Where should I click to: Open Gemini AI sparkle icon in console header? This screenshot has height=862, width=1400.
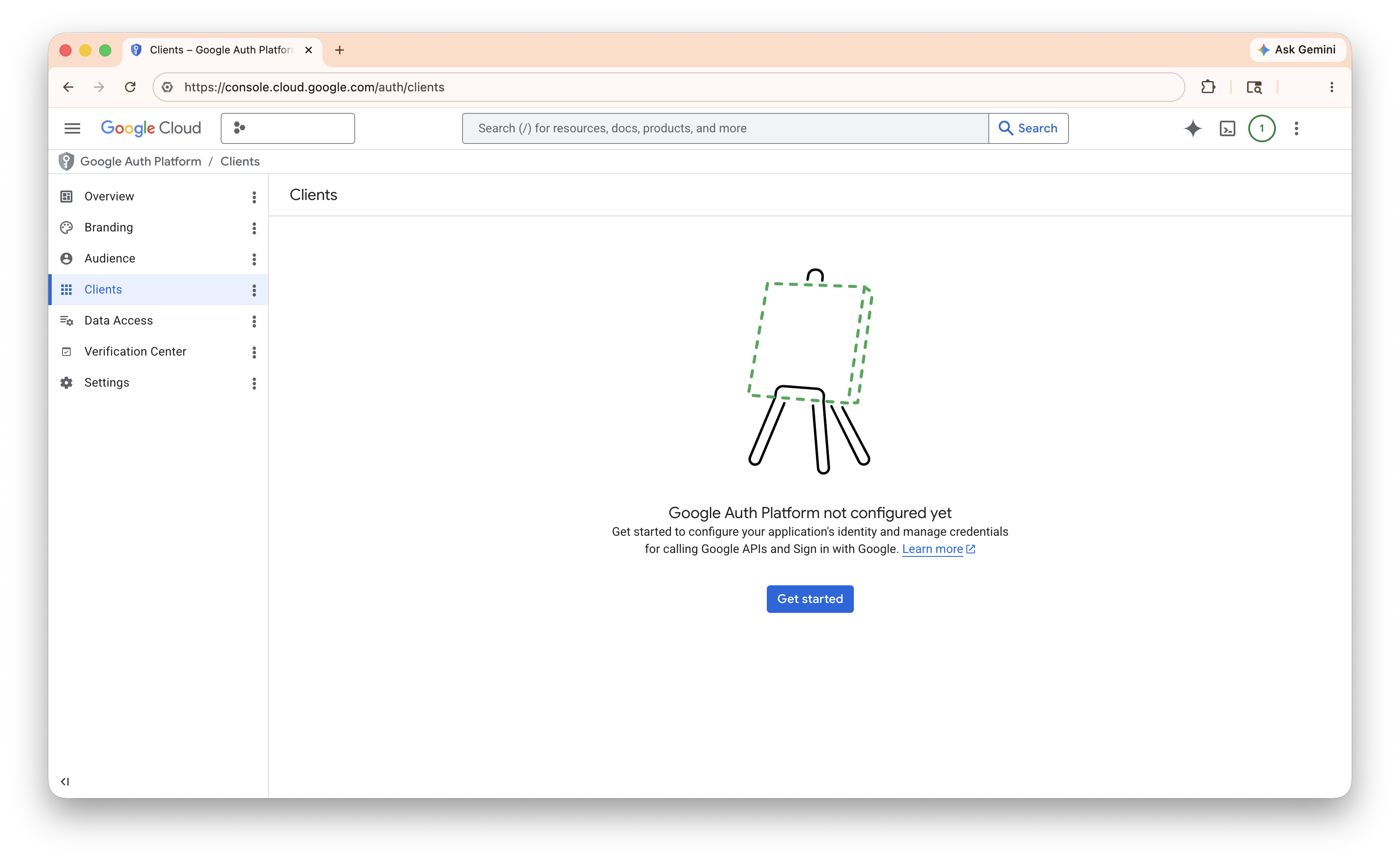(1193, 128)
